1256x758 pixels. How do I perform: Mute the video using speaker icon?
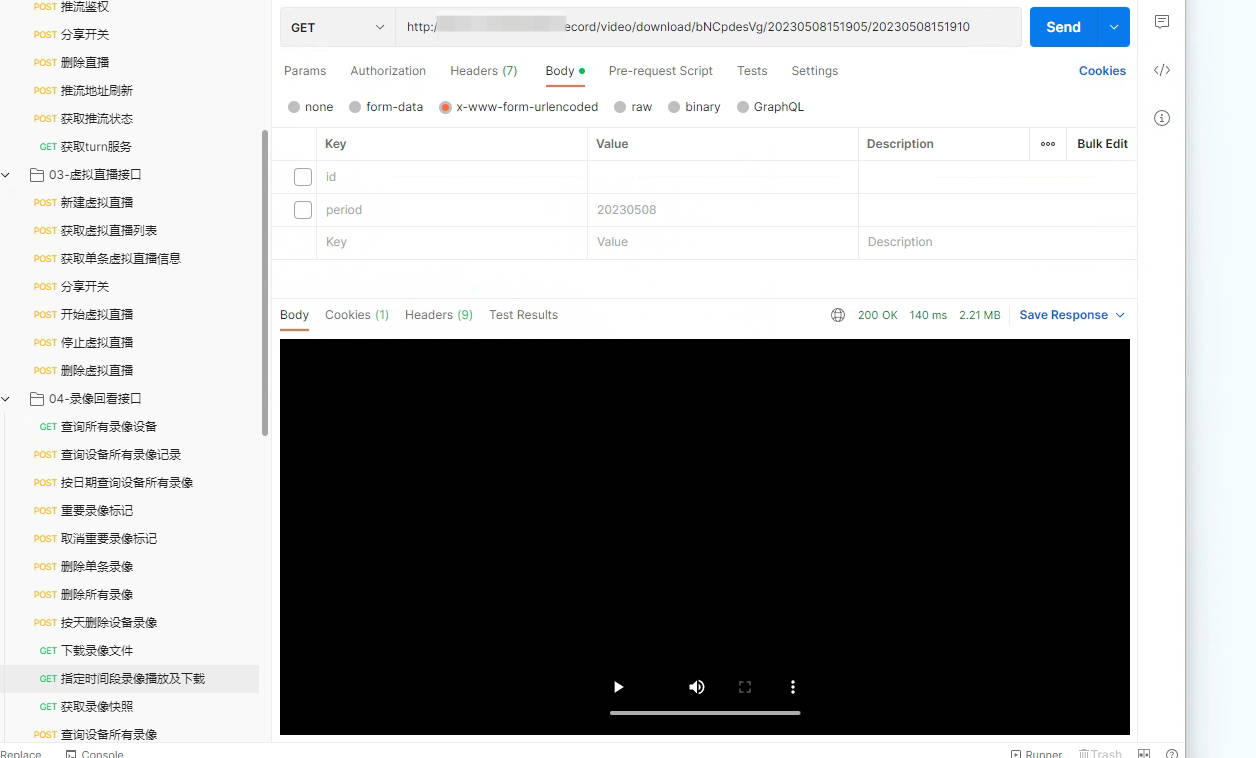coord(697,687)
